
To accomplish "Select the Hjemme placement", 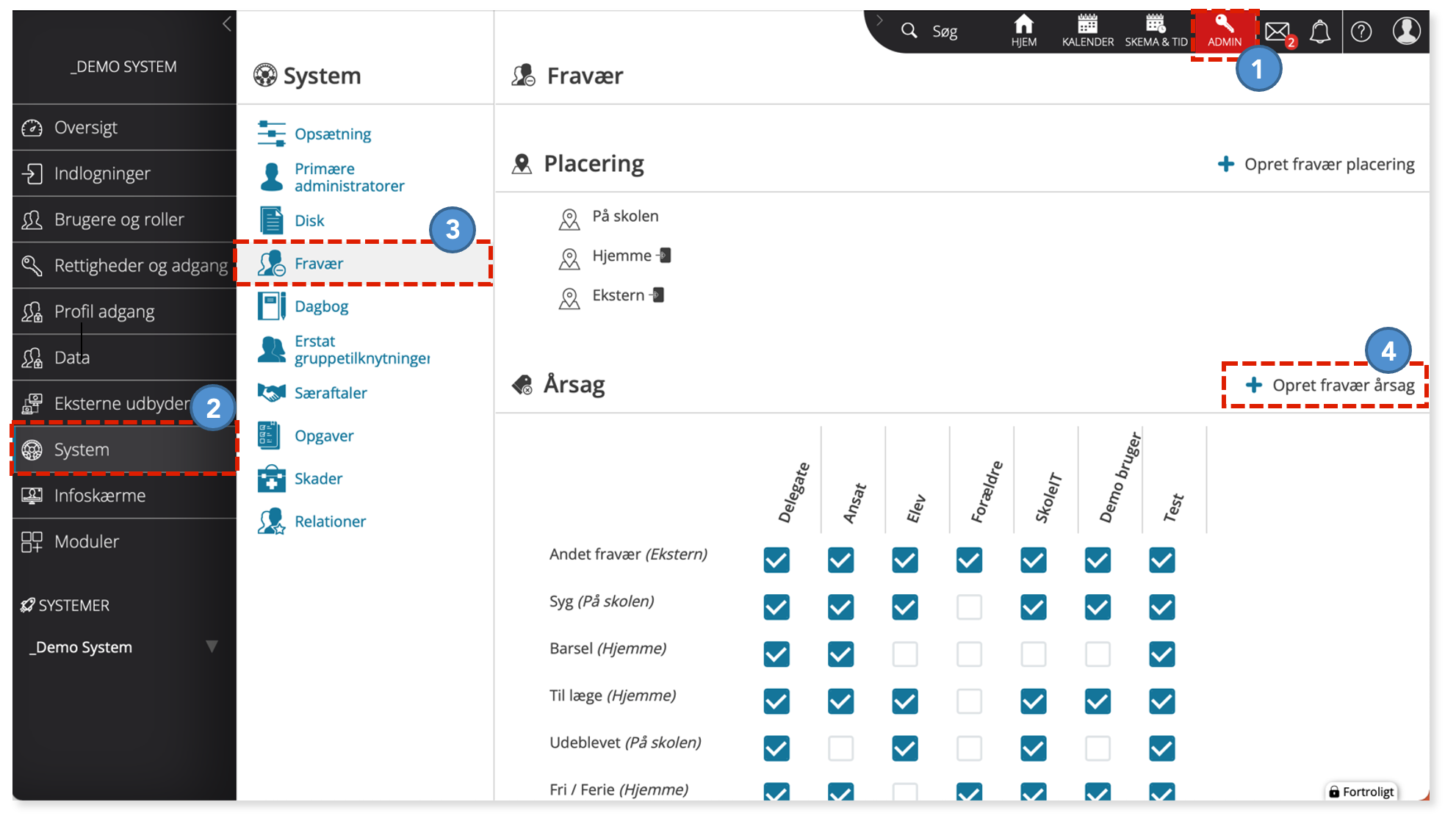I will 621,256.
